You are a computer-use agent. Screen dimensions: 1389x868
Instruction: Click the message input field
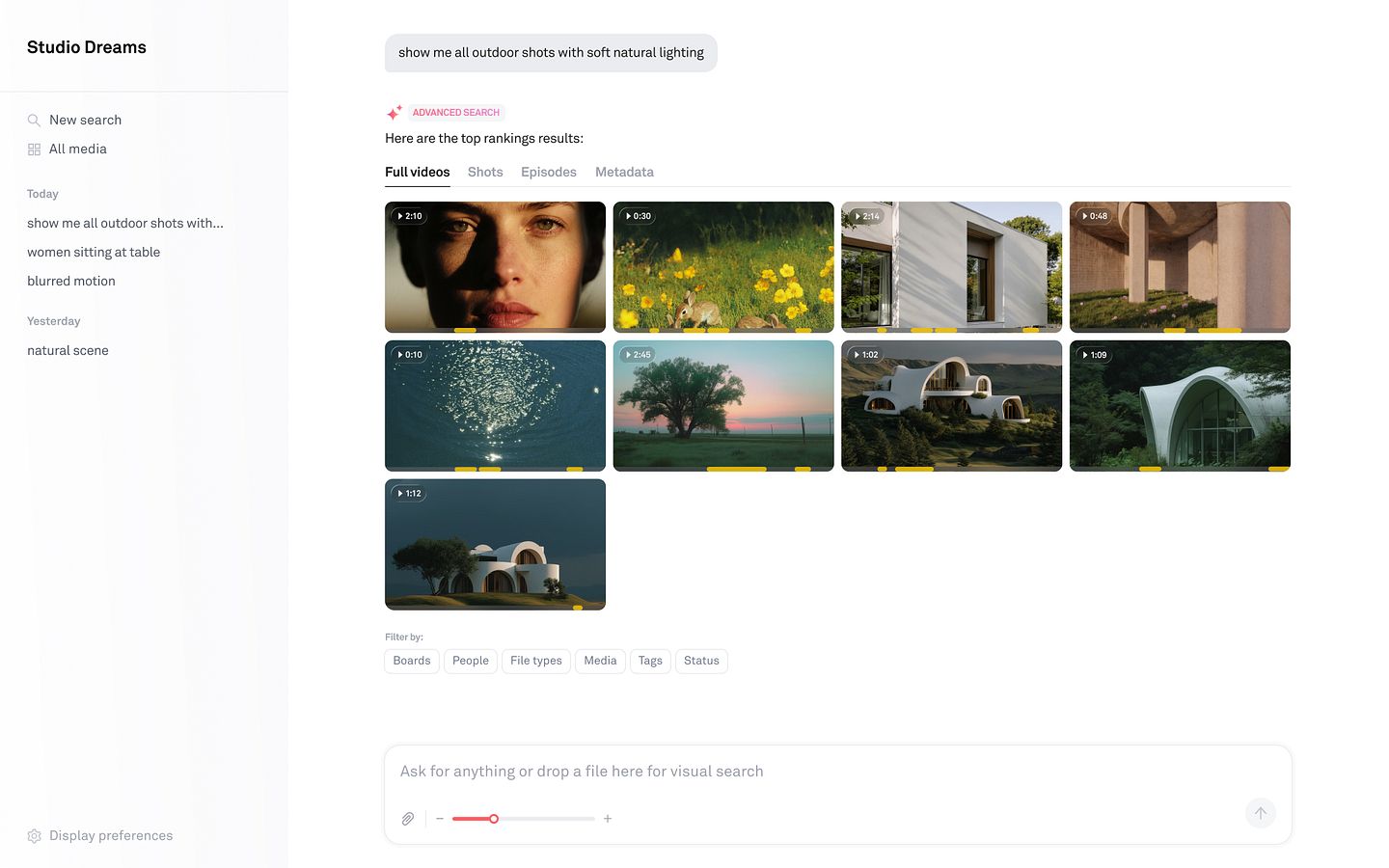[675, 771]
